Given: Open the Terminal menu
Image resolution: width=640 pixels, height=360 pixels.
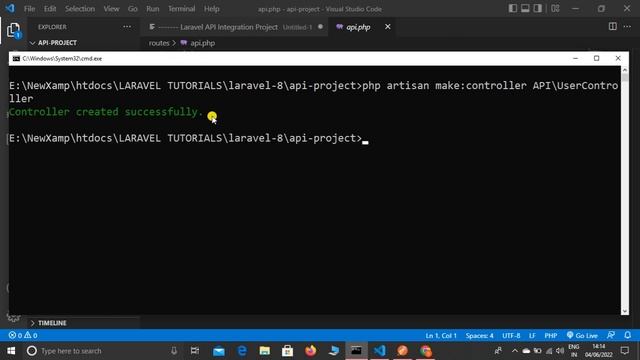Looking at the screenshot, I should 182,9.
